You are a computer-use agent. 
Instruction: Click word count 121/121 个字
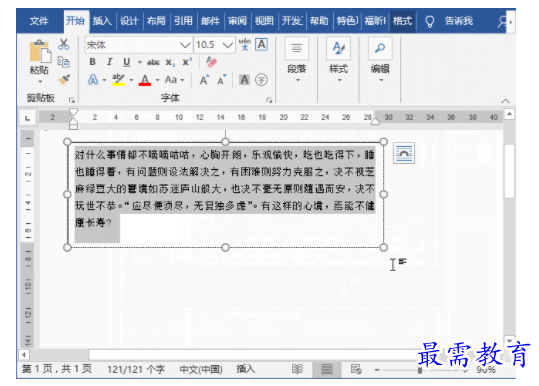click(136, 370)
